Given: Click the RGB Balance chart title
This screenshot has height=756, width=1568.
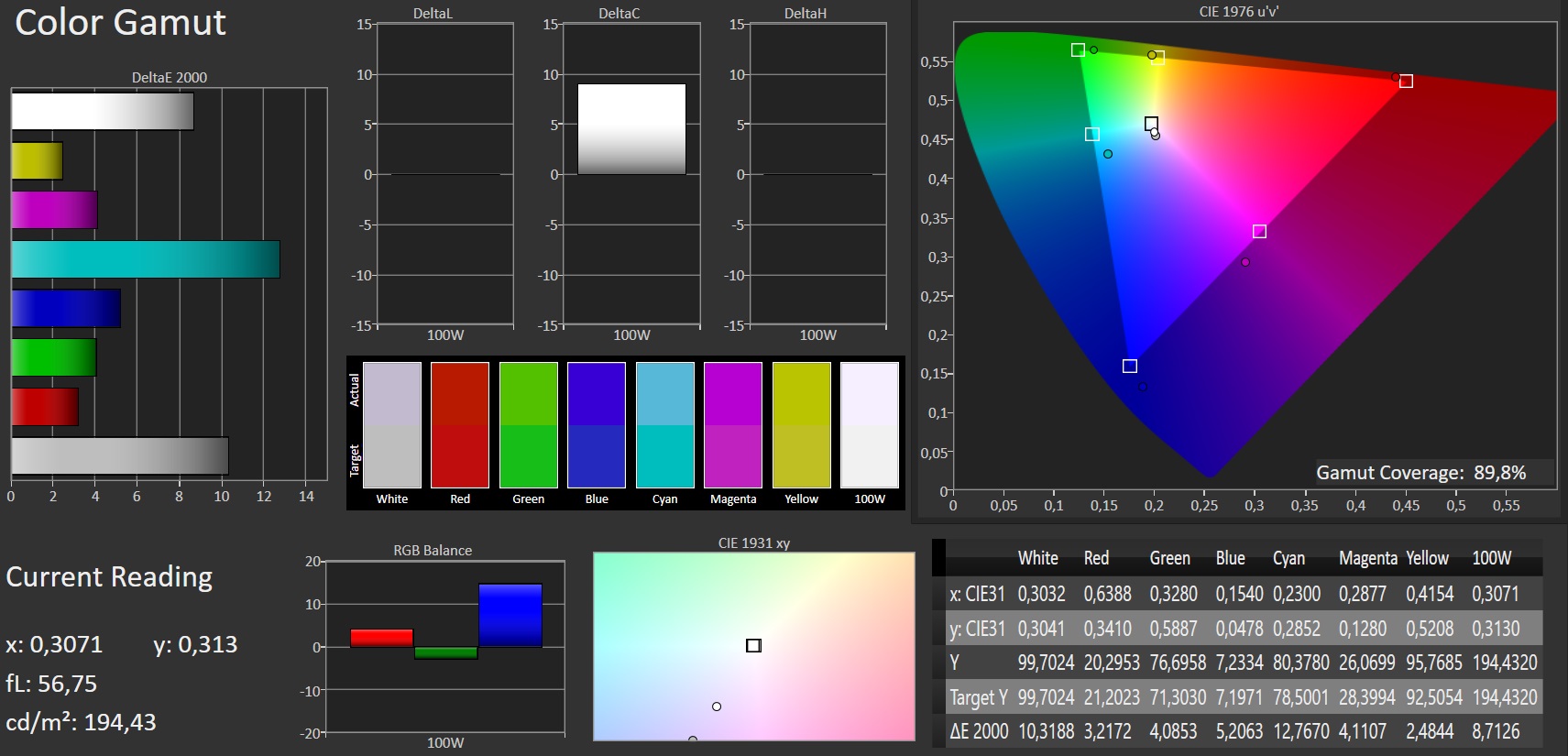Looking at the screenshot, I should [x=433, y=550].
